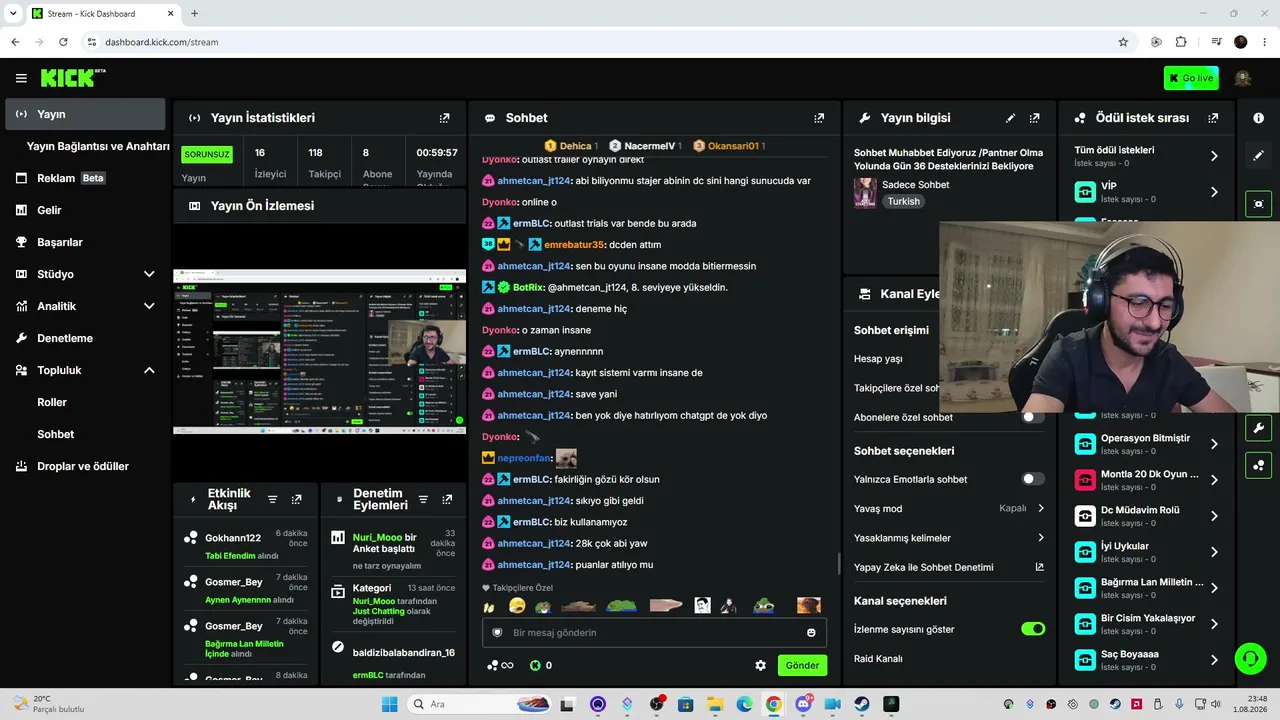Image resolution: width=1280 pixels, height=720 pixels.
Task: Turn off İzlenme sayısını göster
Action: (1033, 629)
